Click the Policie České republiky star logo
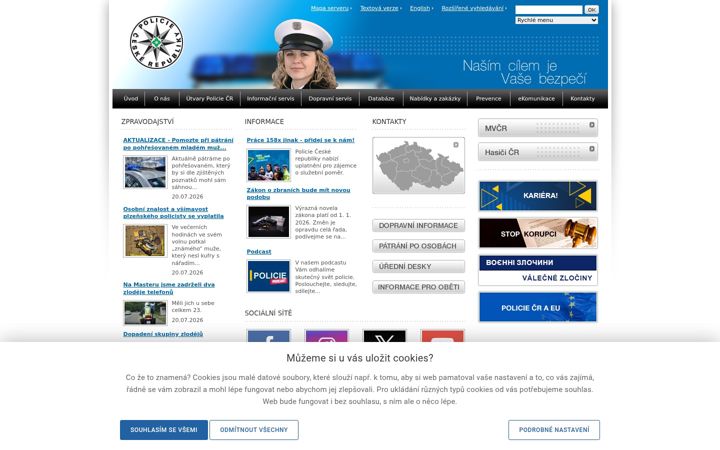The height and width of the screenshot is (450, 720). coord(156,42)
